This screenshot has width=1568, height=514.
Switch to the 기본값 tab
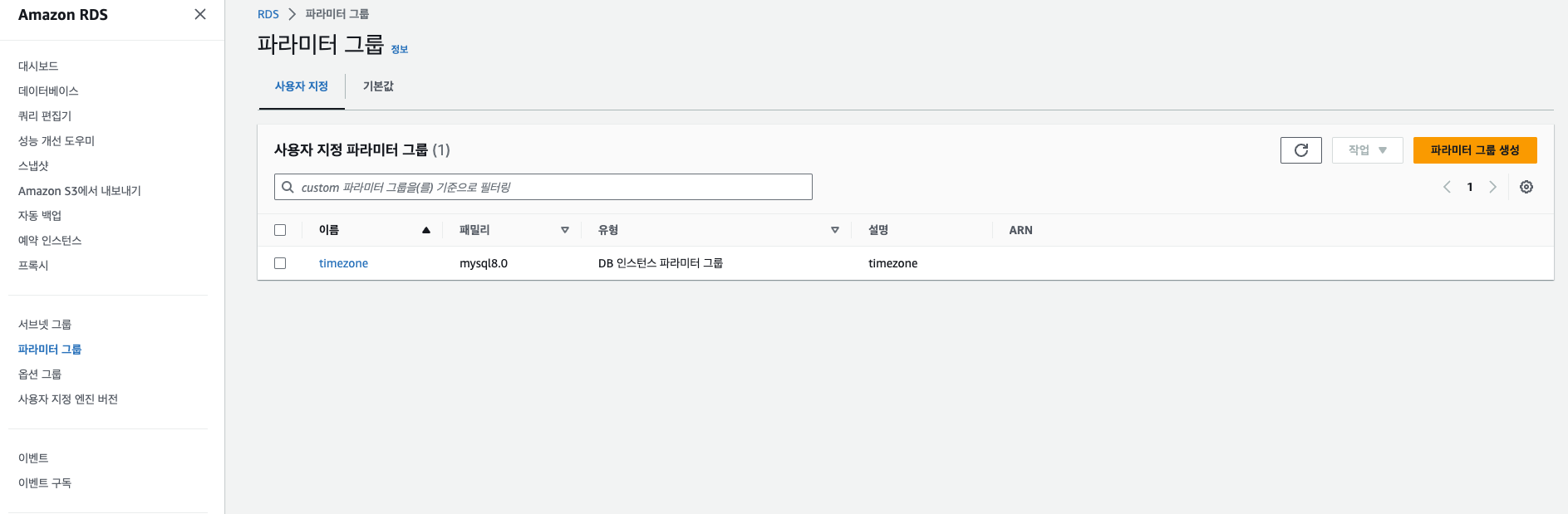pyautogui.click(x=378, y=86)
